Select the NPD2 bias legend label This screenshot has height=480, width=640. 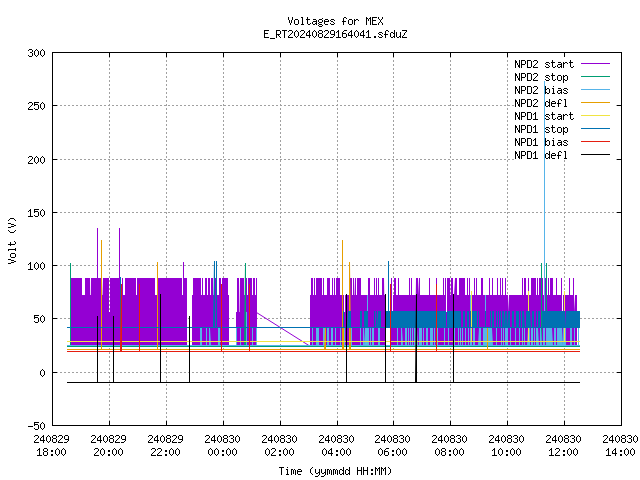pos(541,90)
